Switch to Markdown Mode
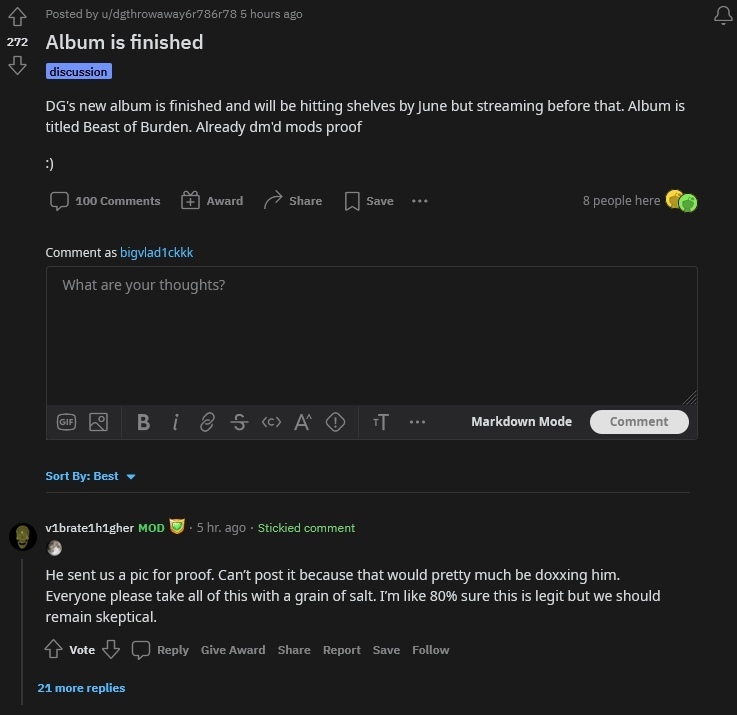Screen dimensions: 737x715 (521, 422)
